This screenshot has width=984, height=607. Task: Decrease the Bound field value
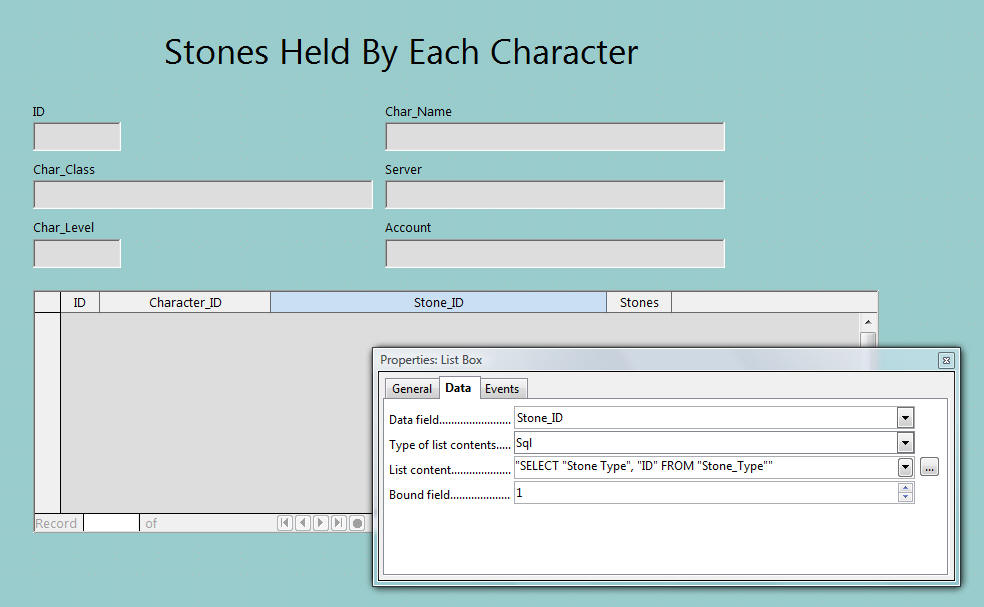(x=906, y=497)
